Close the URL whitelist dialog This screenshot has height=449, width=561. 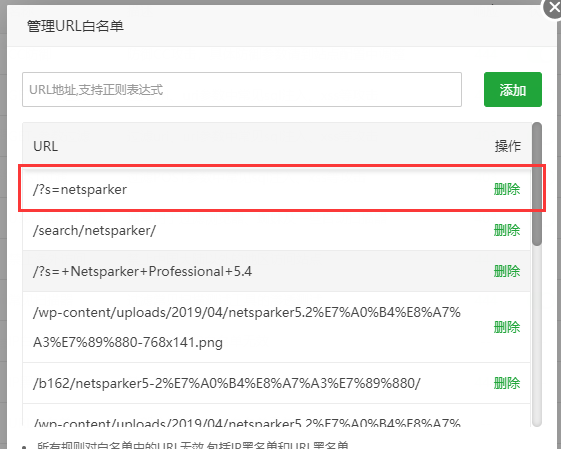tap(553, 7)
